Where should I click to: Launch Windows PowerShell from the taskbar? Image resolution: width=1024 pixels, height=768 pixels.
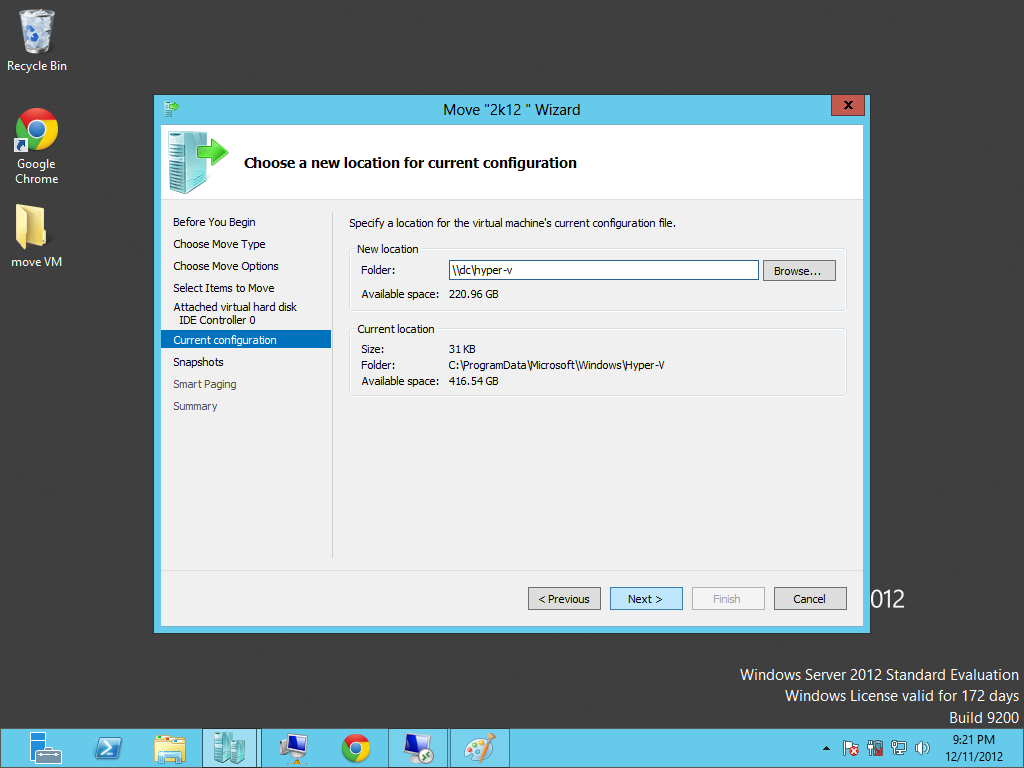[x=108, y=747]
